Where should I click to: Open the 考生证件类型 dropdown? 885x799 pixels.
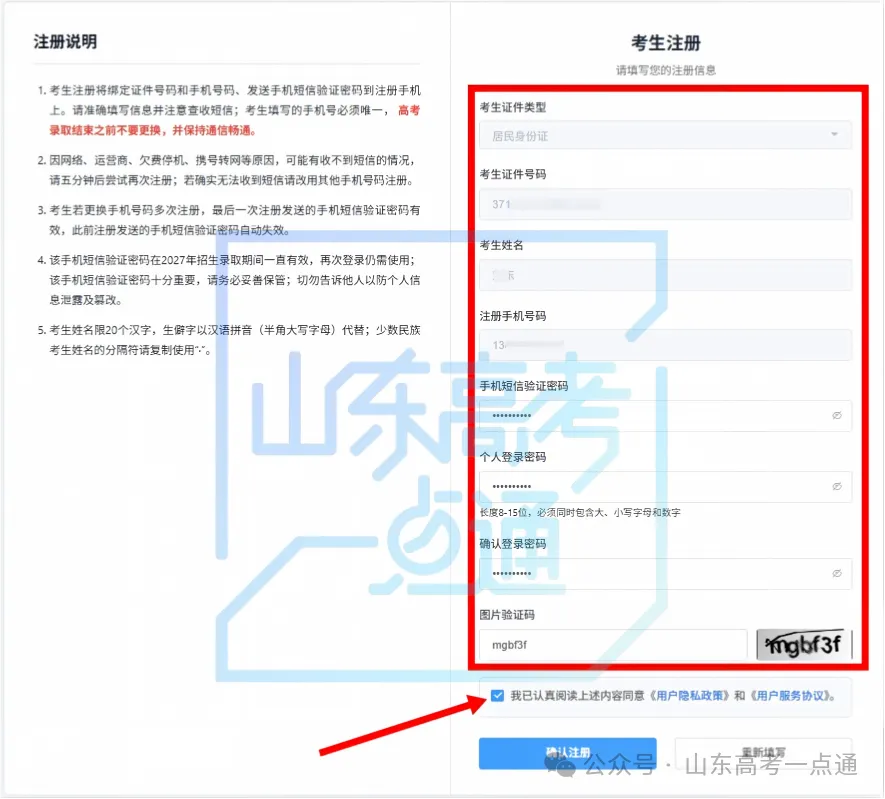[665, 135]
